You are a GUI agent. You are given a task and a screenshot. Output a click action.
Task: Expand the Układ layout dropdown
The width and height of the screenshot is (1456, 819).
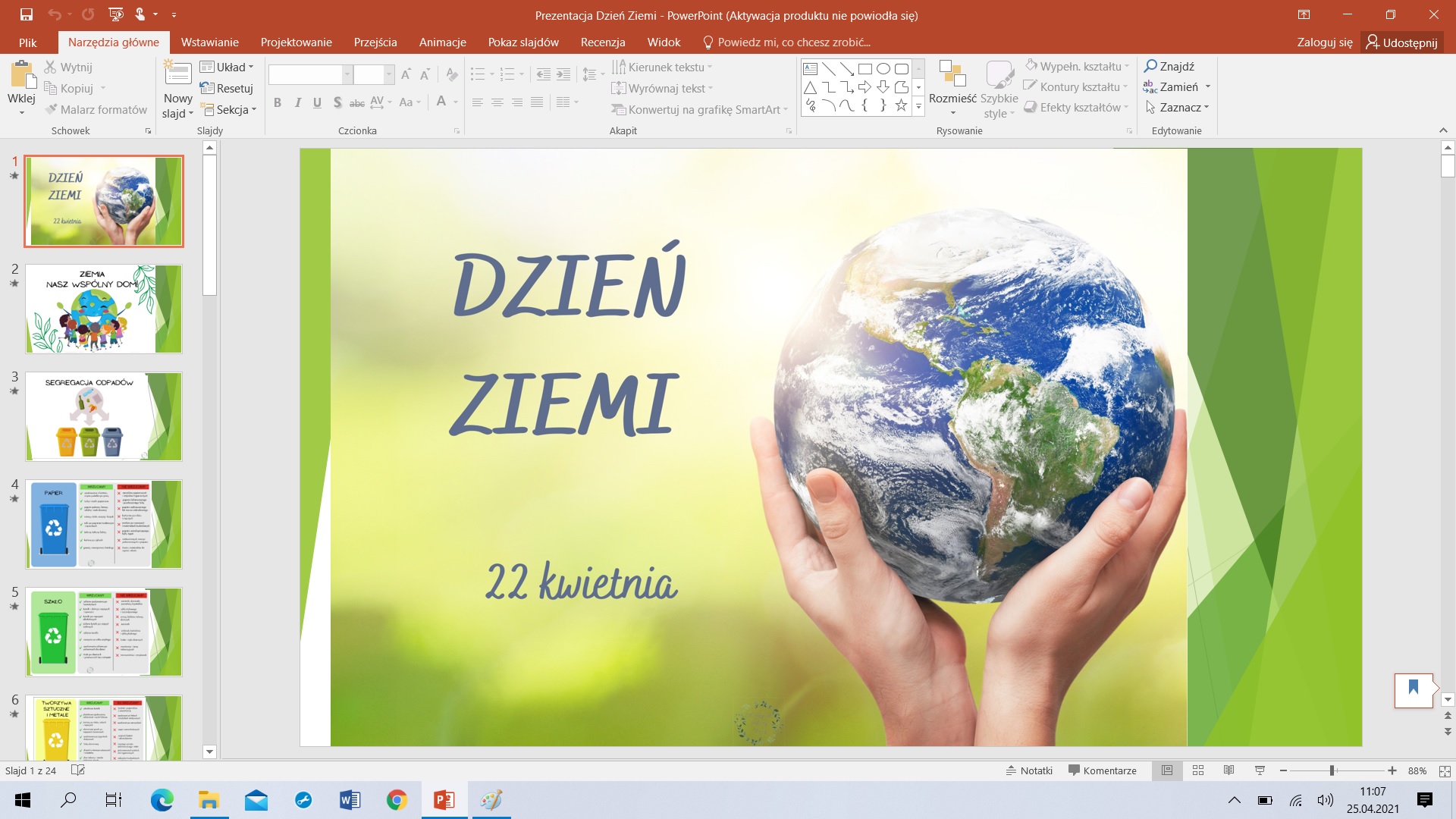(x=227, y=67)
